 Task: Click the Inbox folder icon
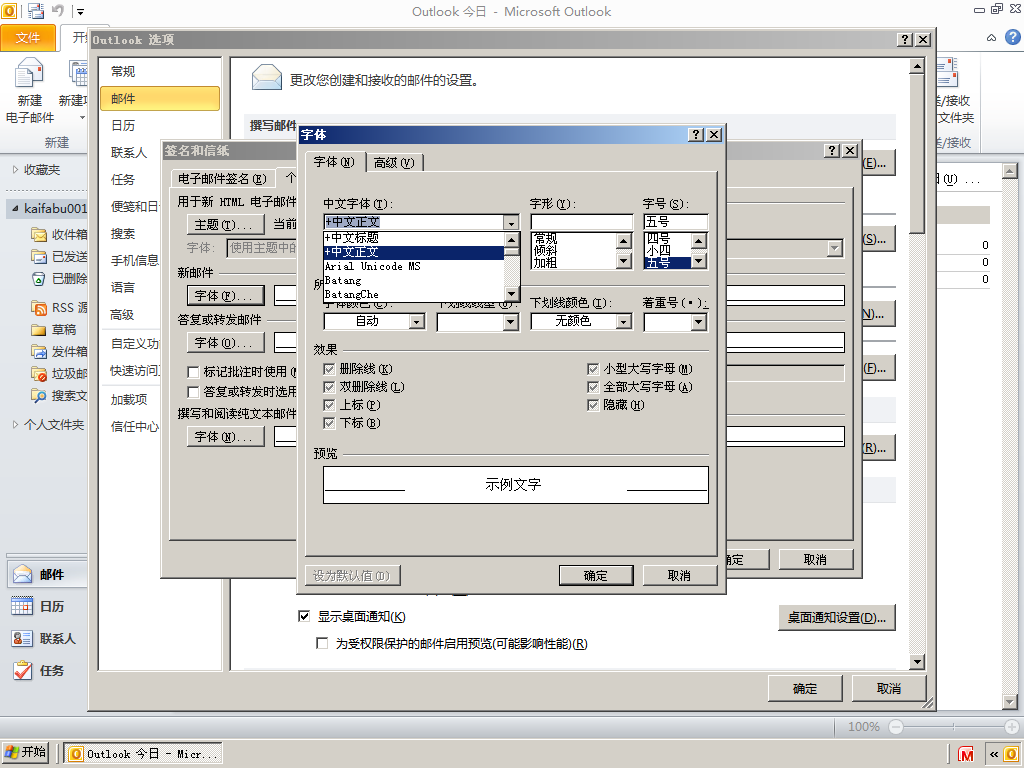click(x=39, y=234)
